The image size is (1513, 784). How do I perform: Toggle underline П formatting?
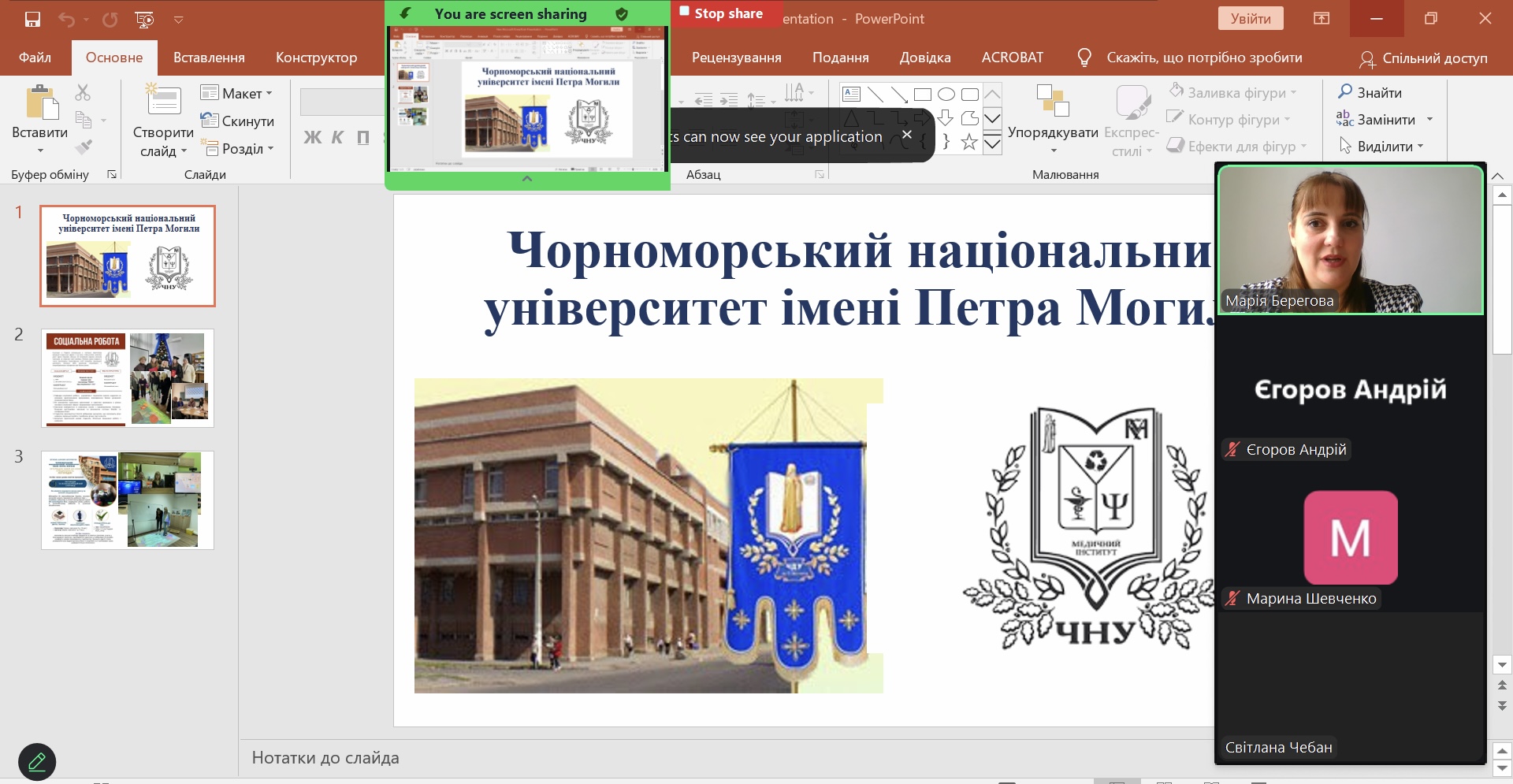362,138
